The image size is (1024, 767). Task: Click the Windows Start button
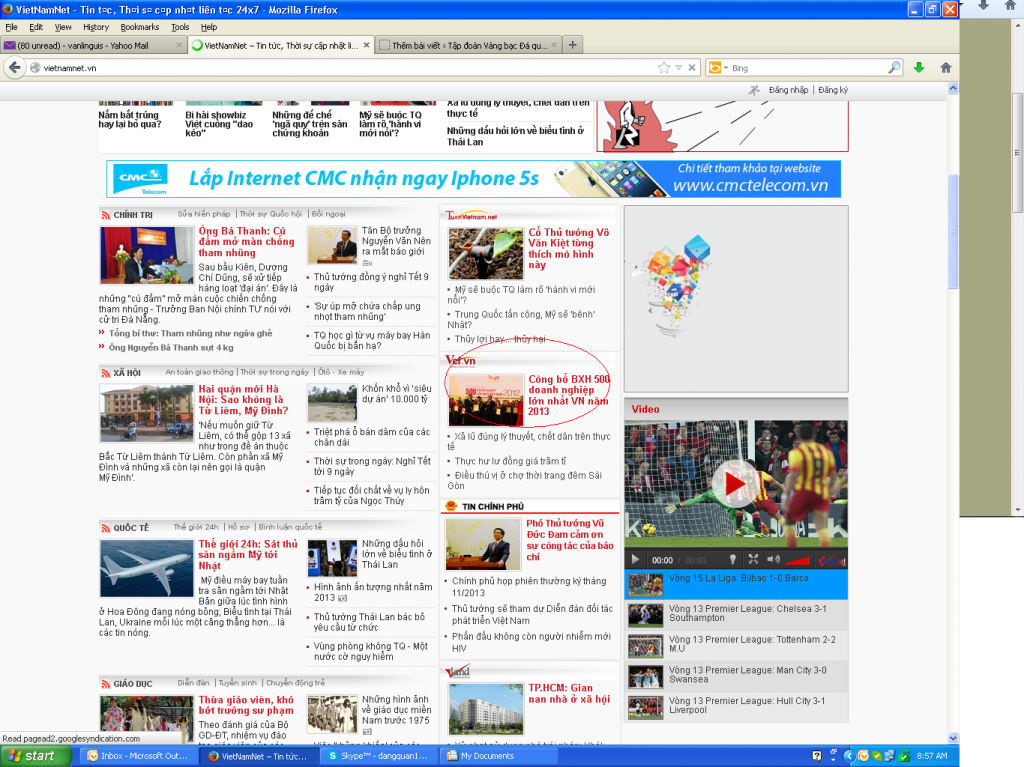pyautogui.click(x=35, y=756)
